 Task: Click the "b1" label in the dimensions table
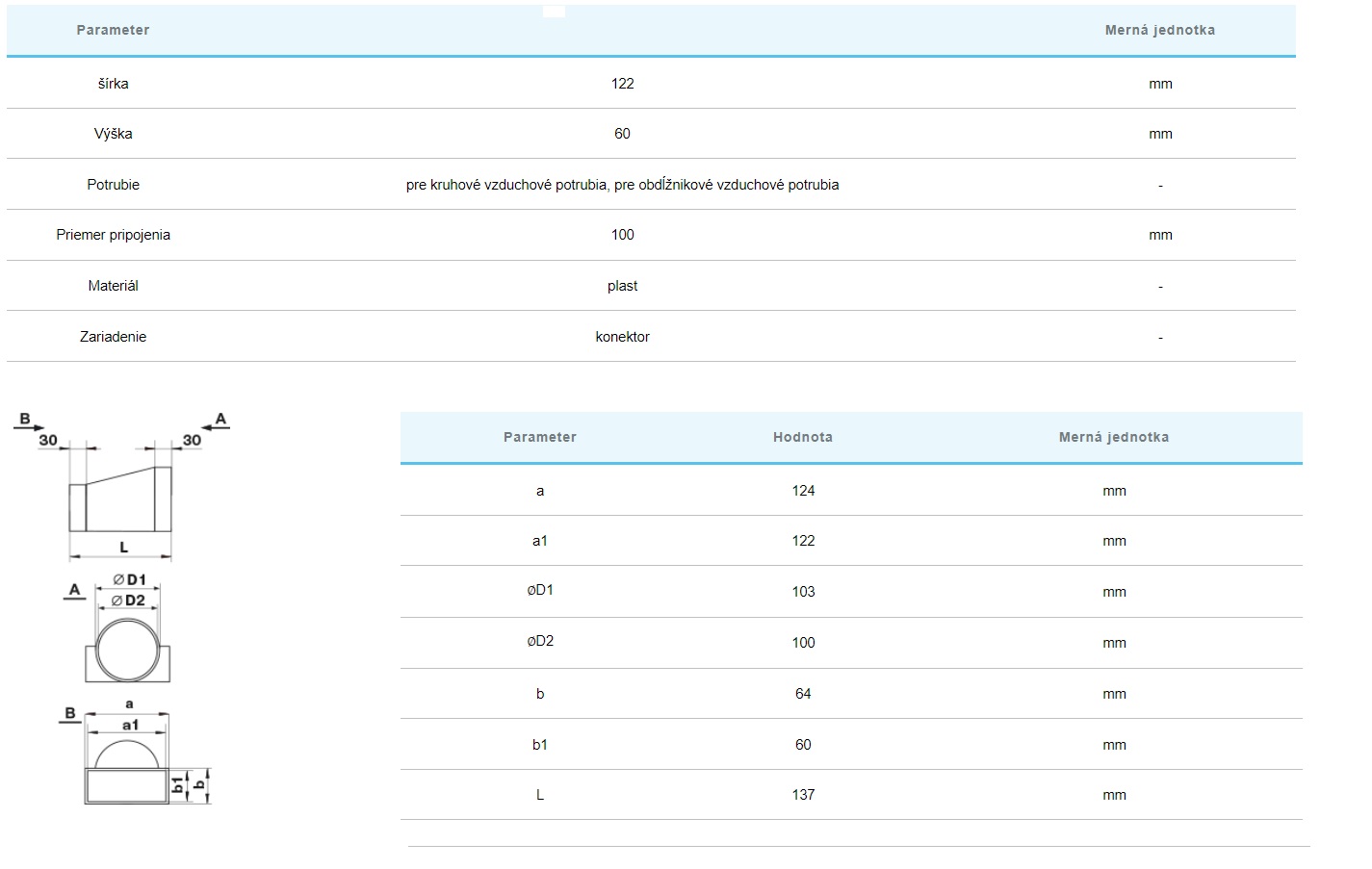pos(539,745)
